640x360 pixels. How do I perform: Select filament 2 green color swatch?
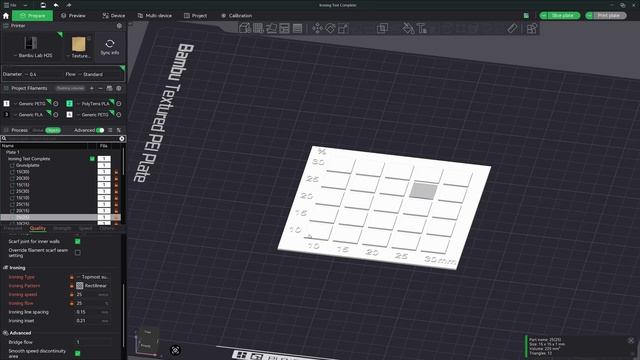click(x=69, y=104)
